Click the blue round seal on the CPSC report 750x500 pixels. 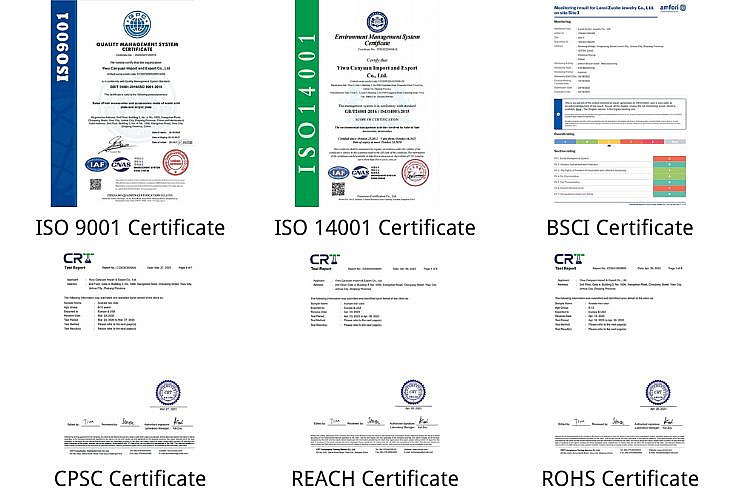pyautogui.click(x=168, y=393)
